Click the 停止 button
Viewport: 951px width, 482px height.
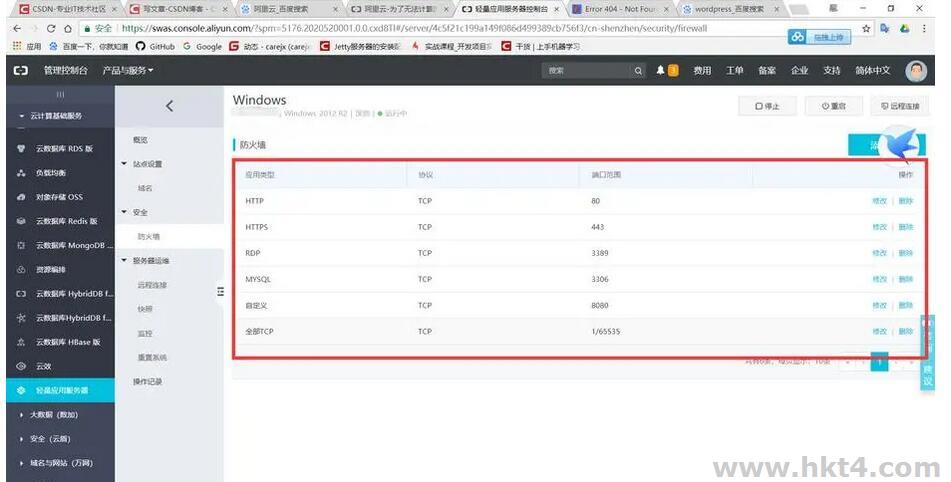(x=767, y=106)
